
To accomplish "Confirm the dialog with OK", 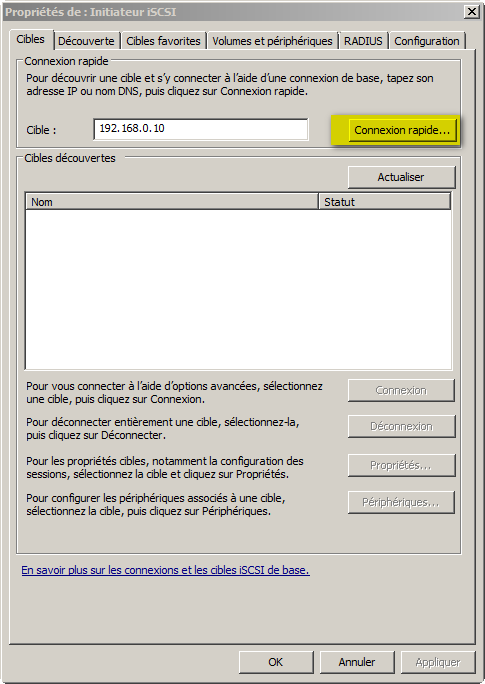I will pos(276,662).
